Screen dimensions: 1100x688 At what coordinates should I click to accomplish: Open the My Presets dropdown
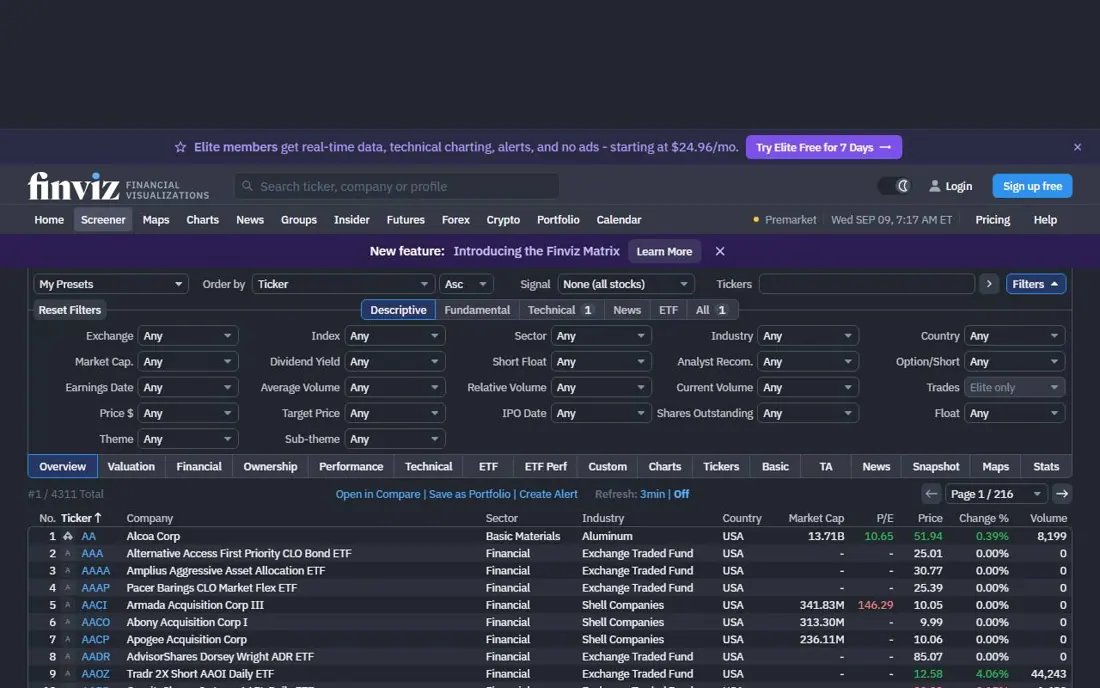pyautogui.click(x=111, y=284)
